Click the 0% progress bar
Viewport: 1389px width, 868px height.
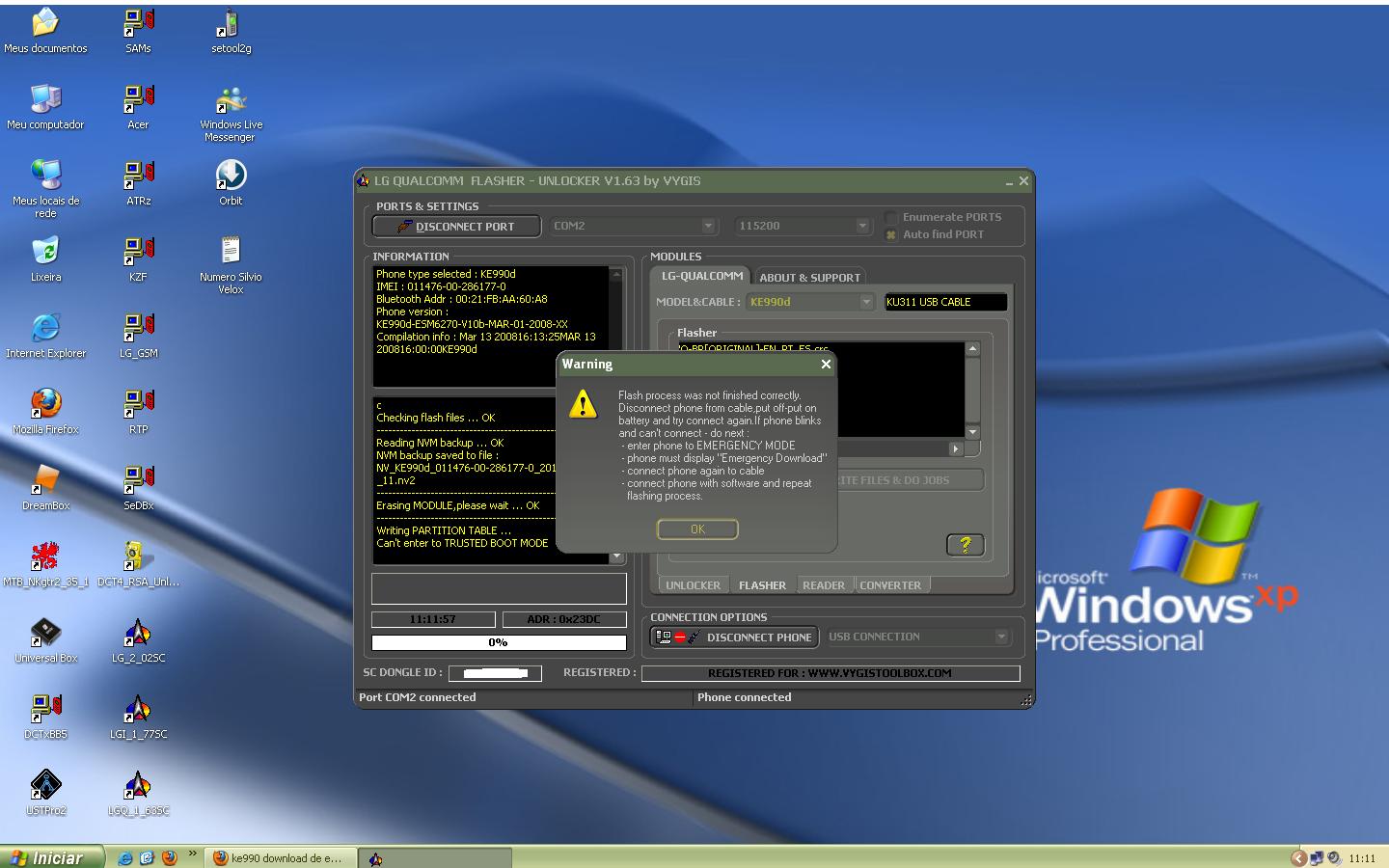click(x=499, y=642)
